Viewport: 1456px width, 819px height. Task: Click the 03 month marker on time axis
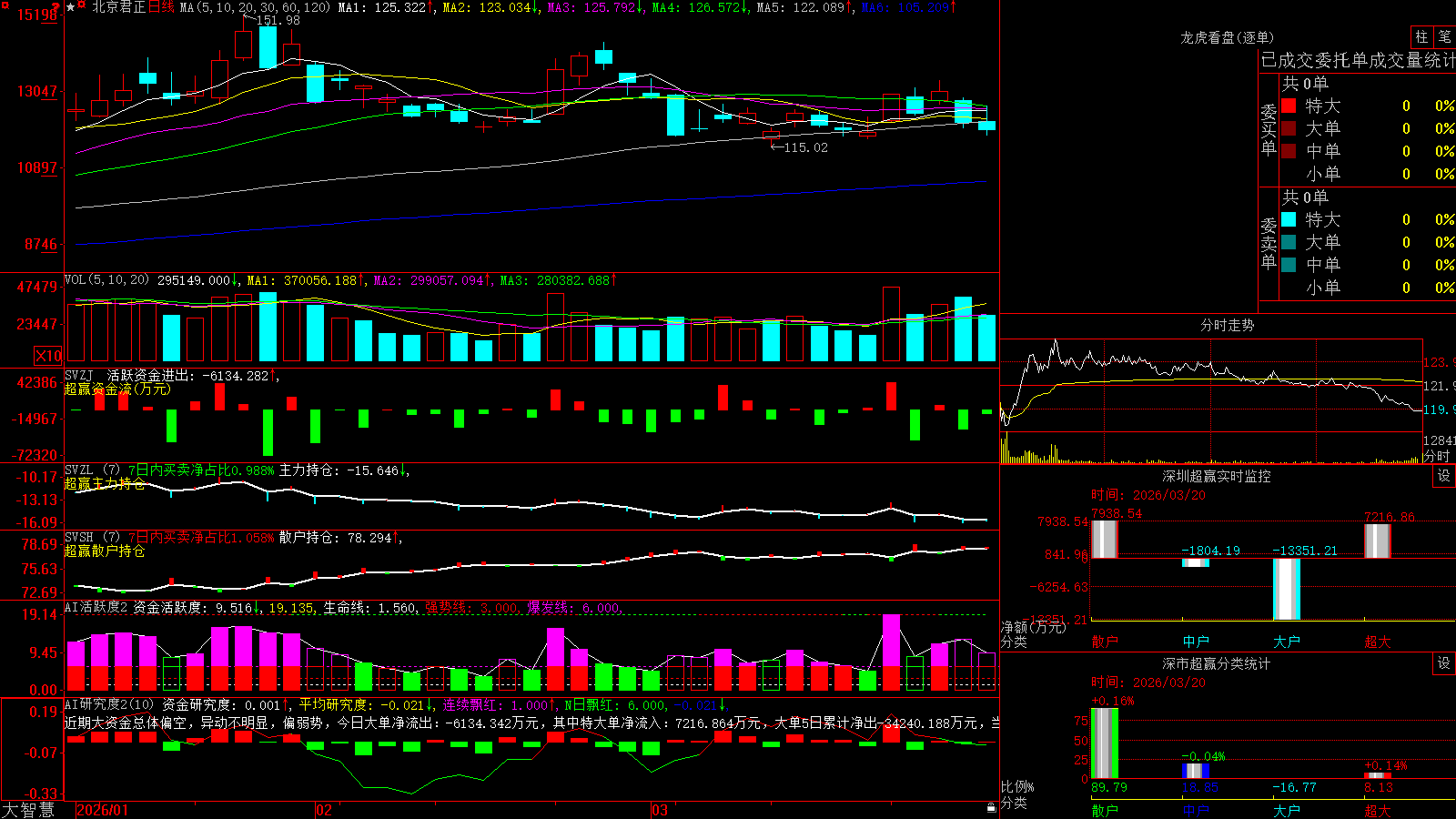[660, 810]
